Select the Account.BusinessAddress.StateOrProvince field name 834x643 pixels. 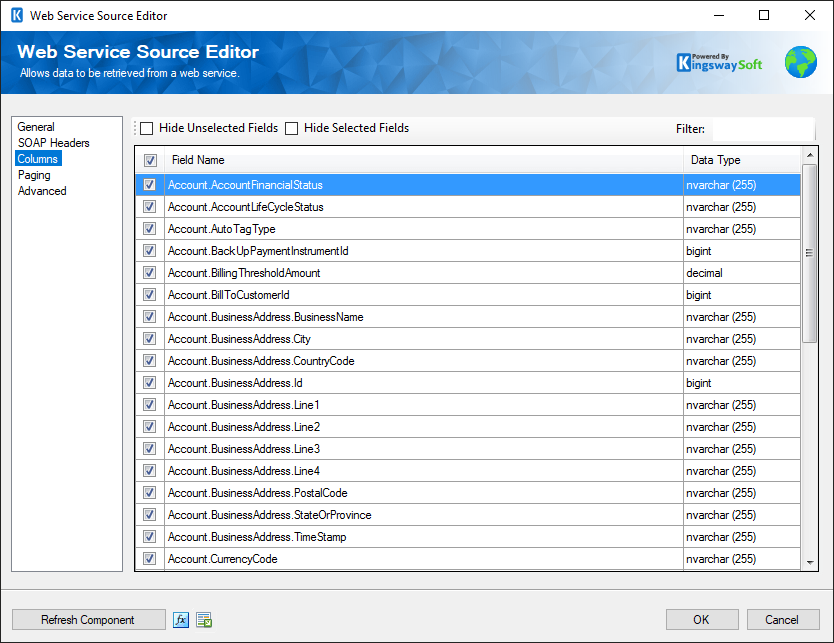[x=270, y=515]
